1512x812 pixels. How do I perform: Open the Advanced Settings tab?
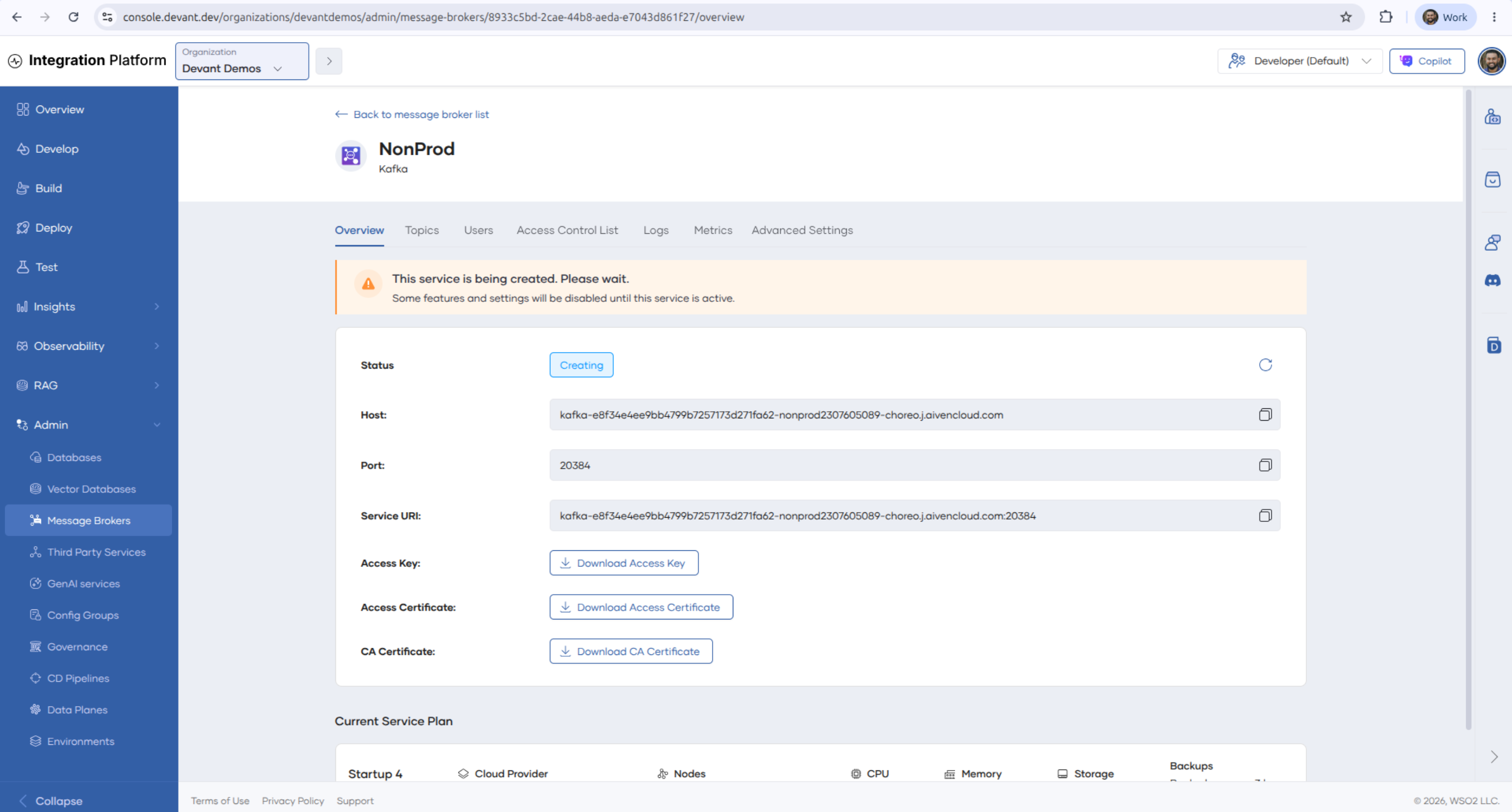point(802,230)
